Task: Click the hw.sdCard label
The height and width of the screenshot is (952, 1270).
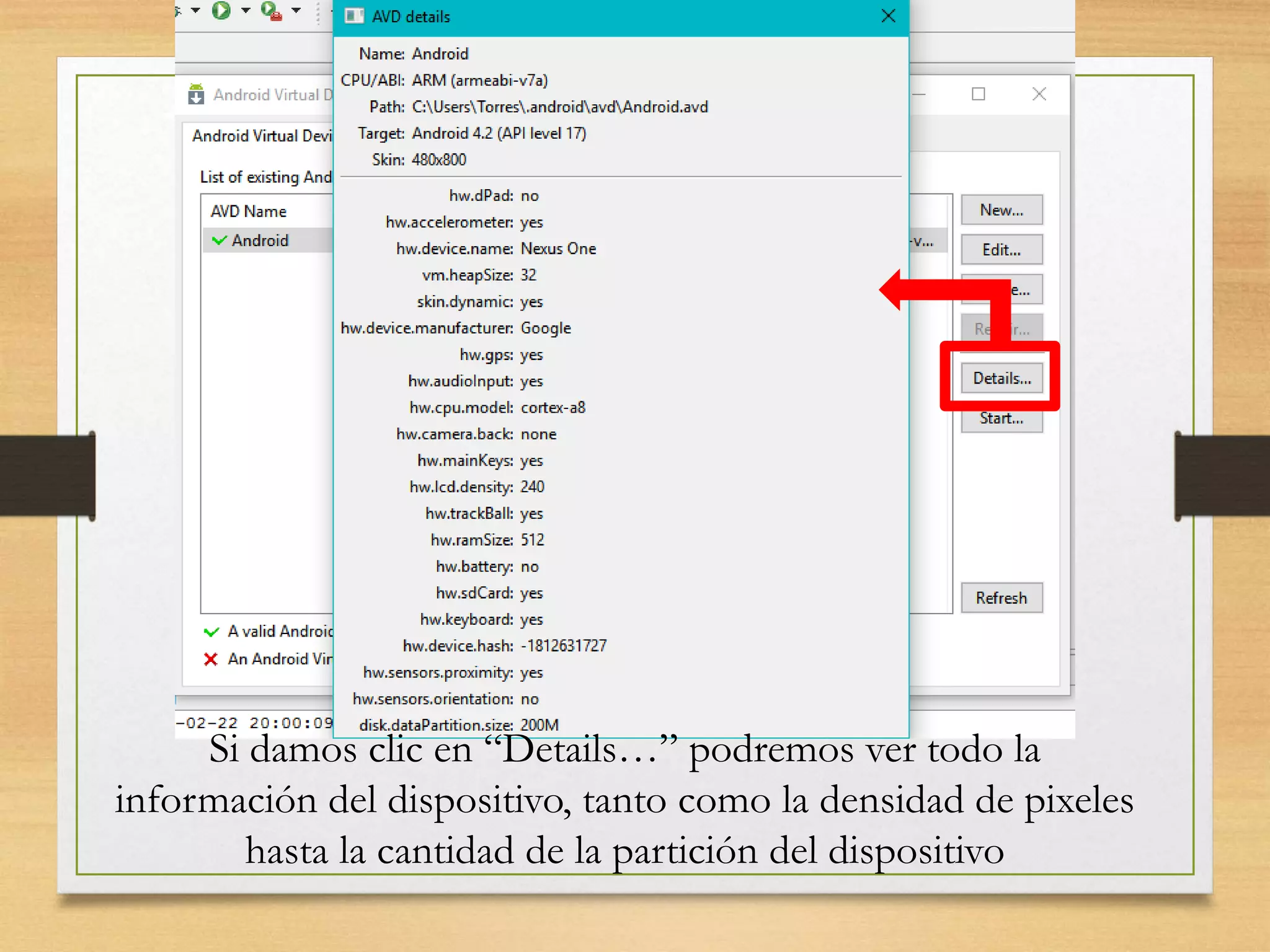Action: click(x=474, y=593)
